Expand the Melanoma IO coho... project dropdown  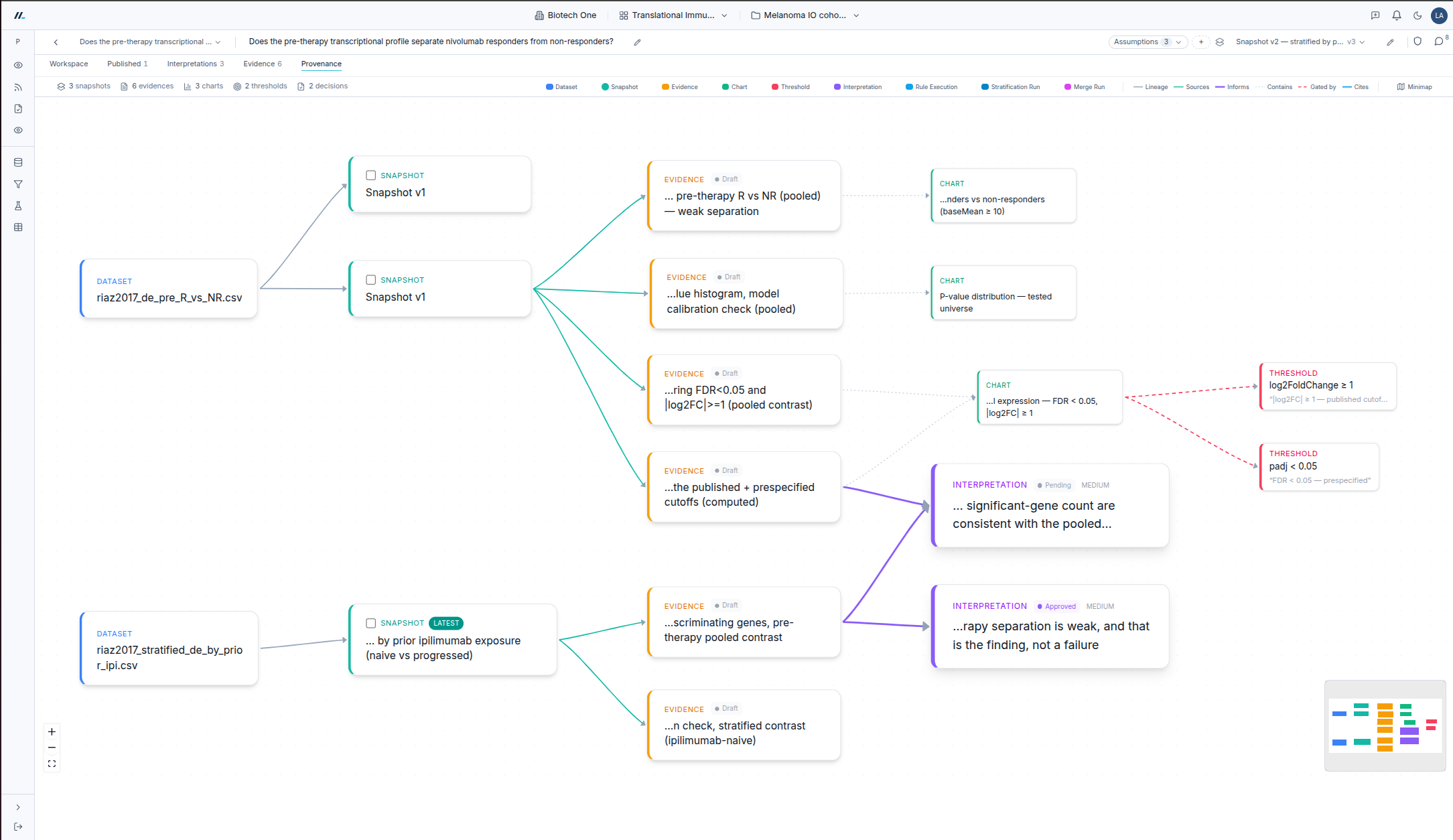(x=805, y=15)
